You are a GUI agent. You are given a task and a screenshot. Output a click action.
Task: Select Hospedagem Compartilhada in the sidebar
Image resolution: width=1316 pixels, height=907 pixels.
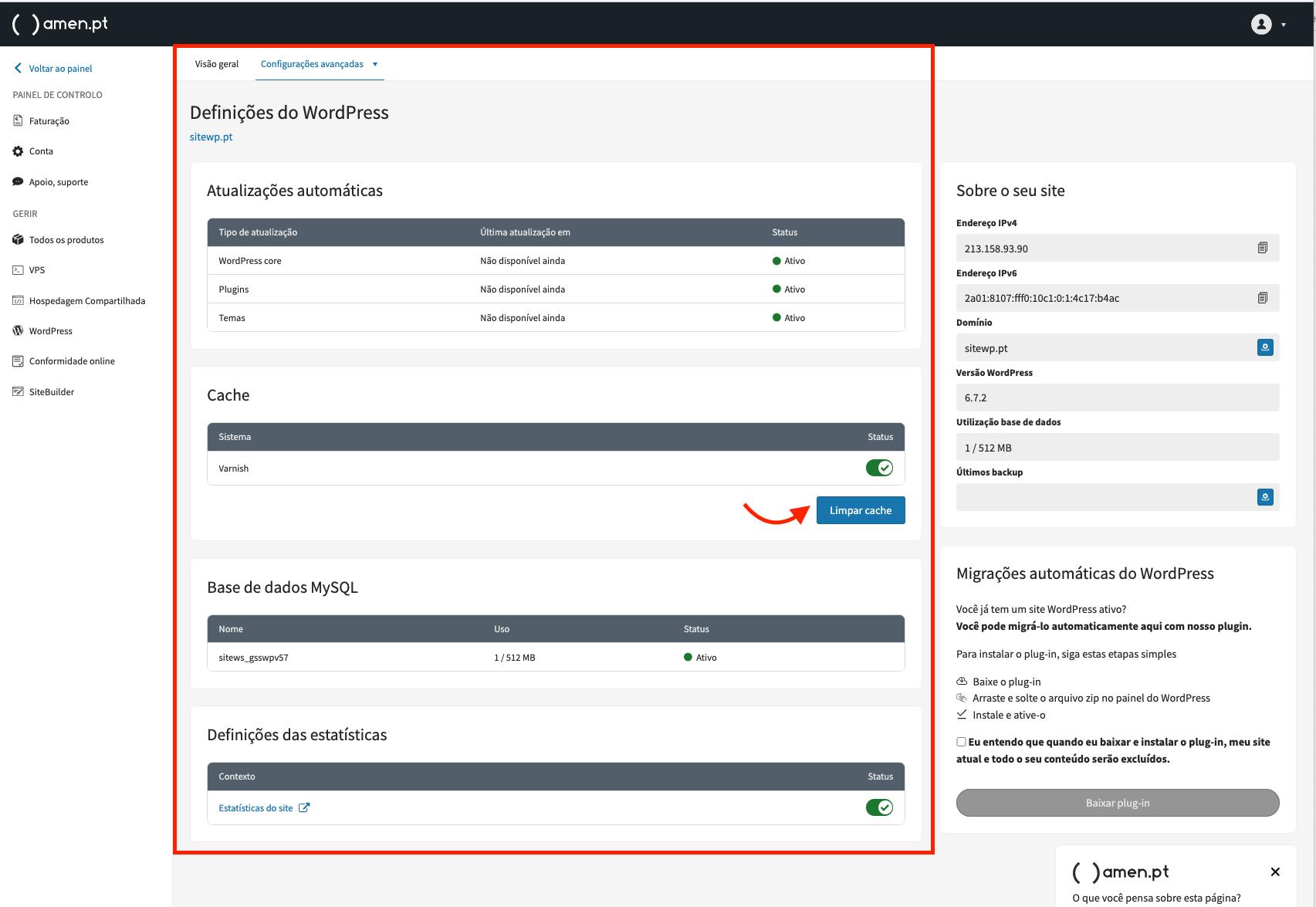pos(86,301)
